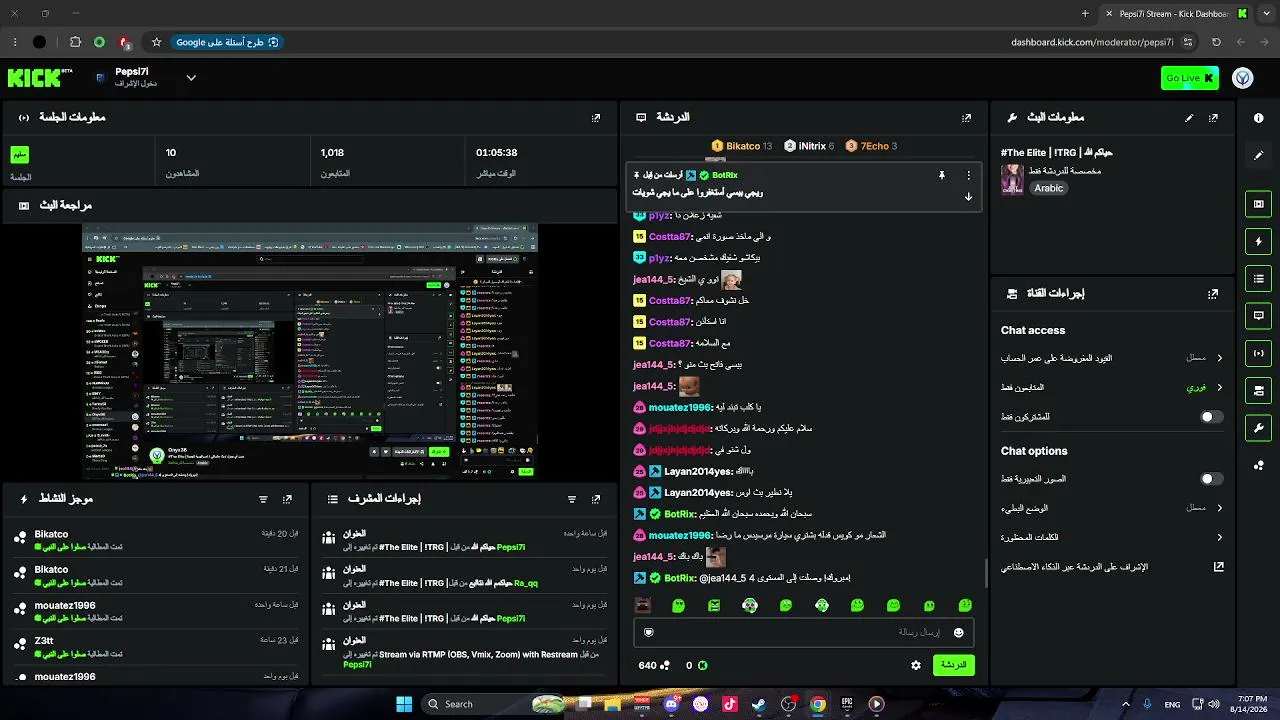This screenshot has width=1280, height=720.
Task: Expand pinned message with down arrow
Action: (968, 196)
